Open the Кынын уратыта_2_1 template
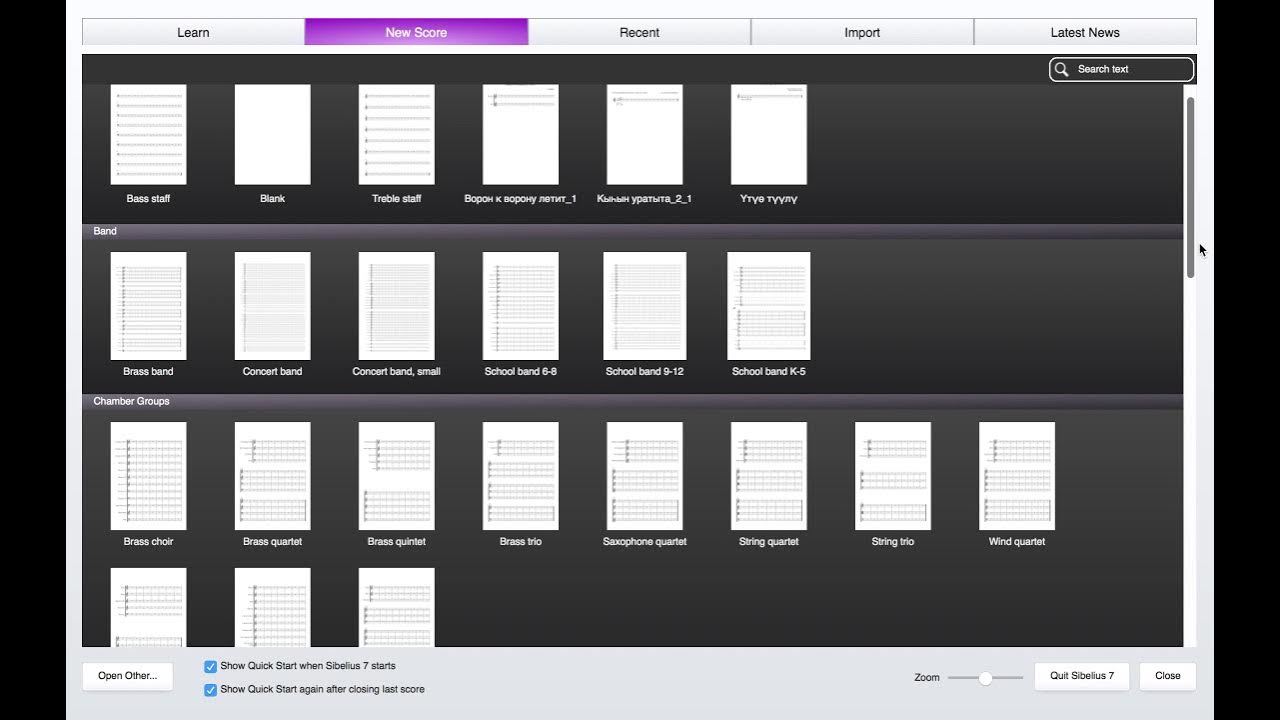This screenshot has width=1280, height=720. pos(644,135)
